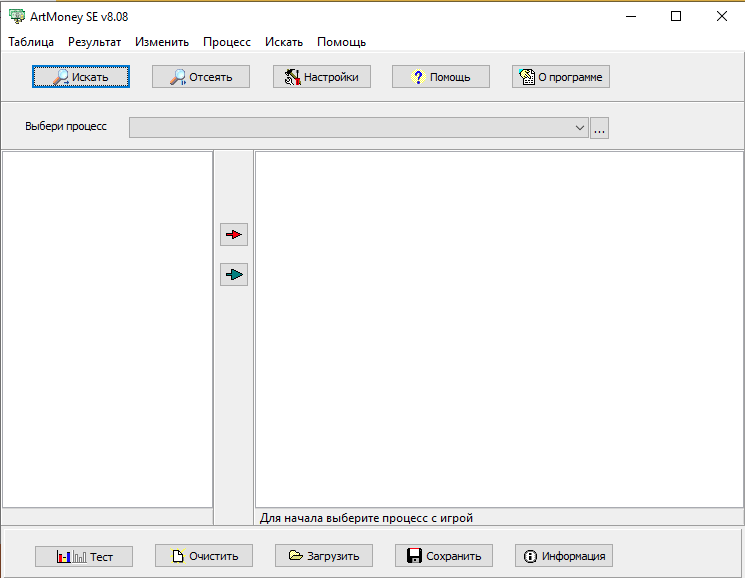Open the Таблица menu
The image size is (745, 578).
point(31,42)
